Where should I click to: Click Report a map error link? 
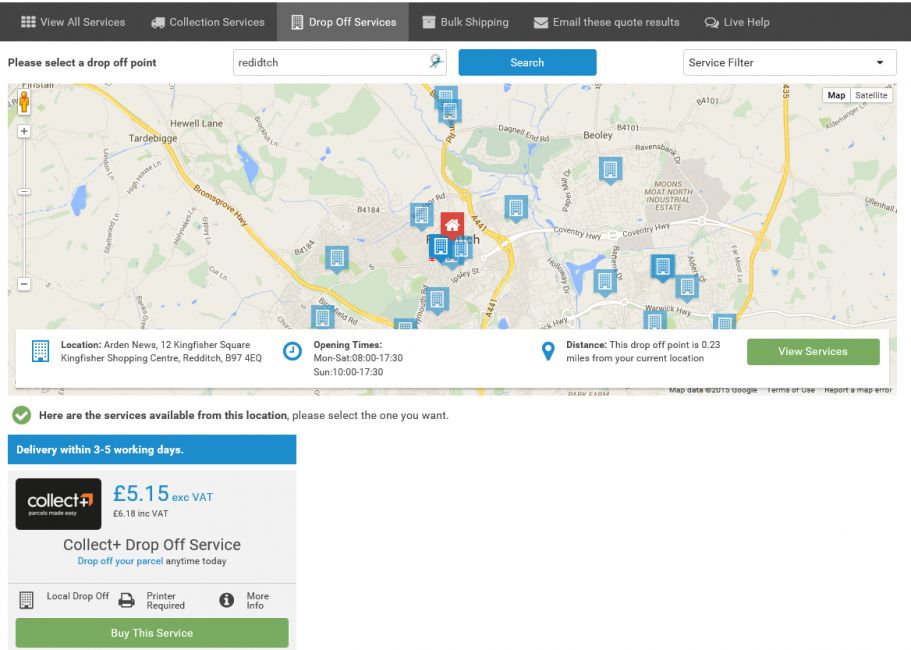click(x=858, y=390)
